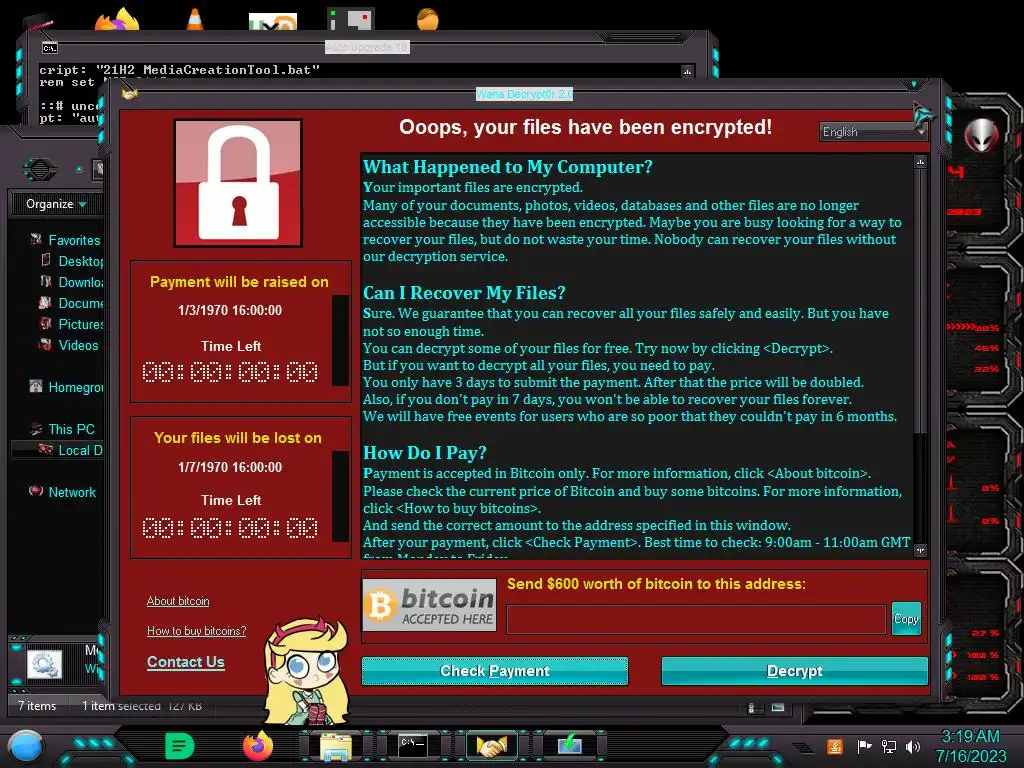Copy the bitcoin address with Copy button
This screenshot has height=768, width=1024.
coord(906,618)
